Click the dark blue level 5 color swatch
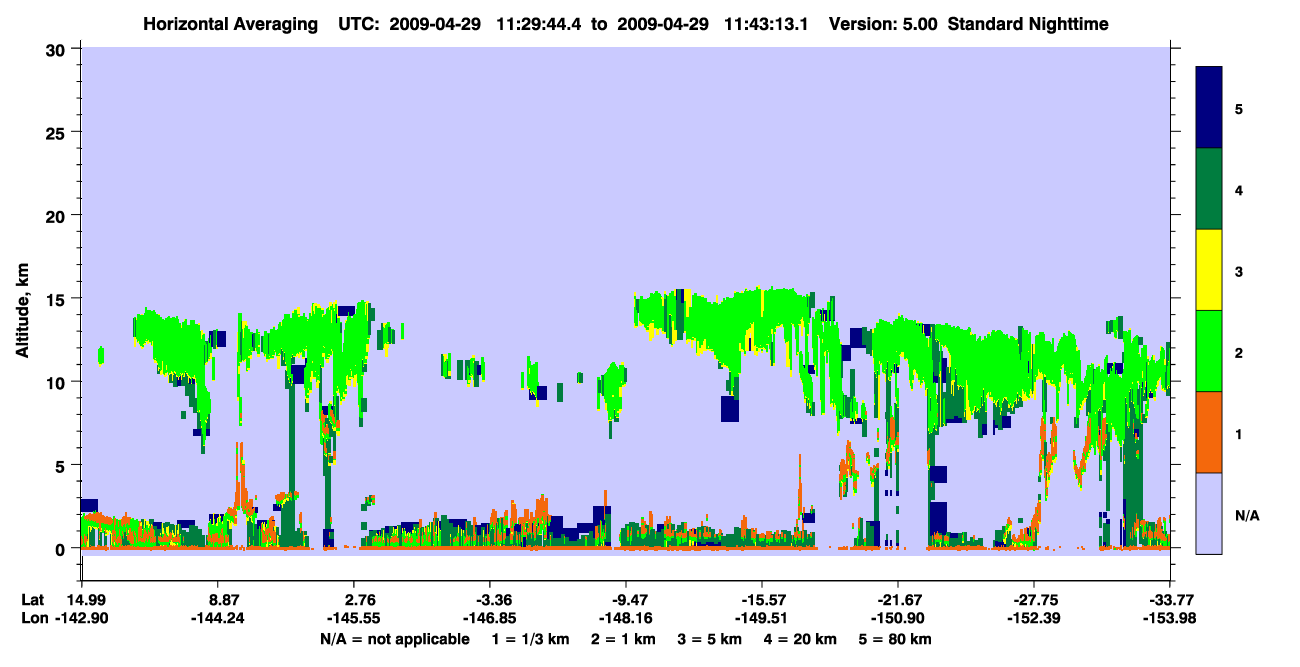Screen dimensions: 1300x667 [1209, 108]
